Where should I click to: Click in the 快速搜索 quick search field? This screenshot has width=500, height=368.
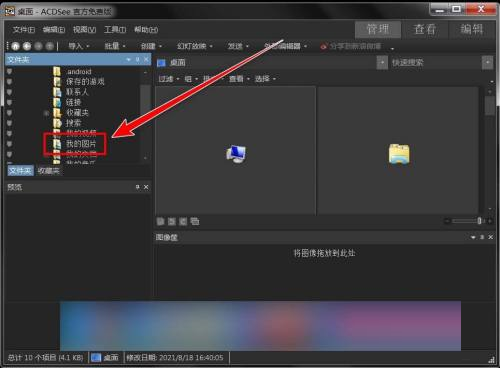pos(435,62)
